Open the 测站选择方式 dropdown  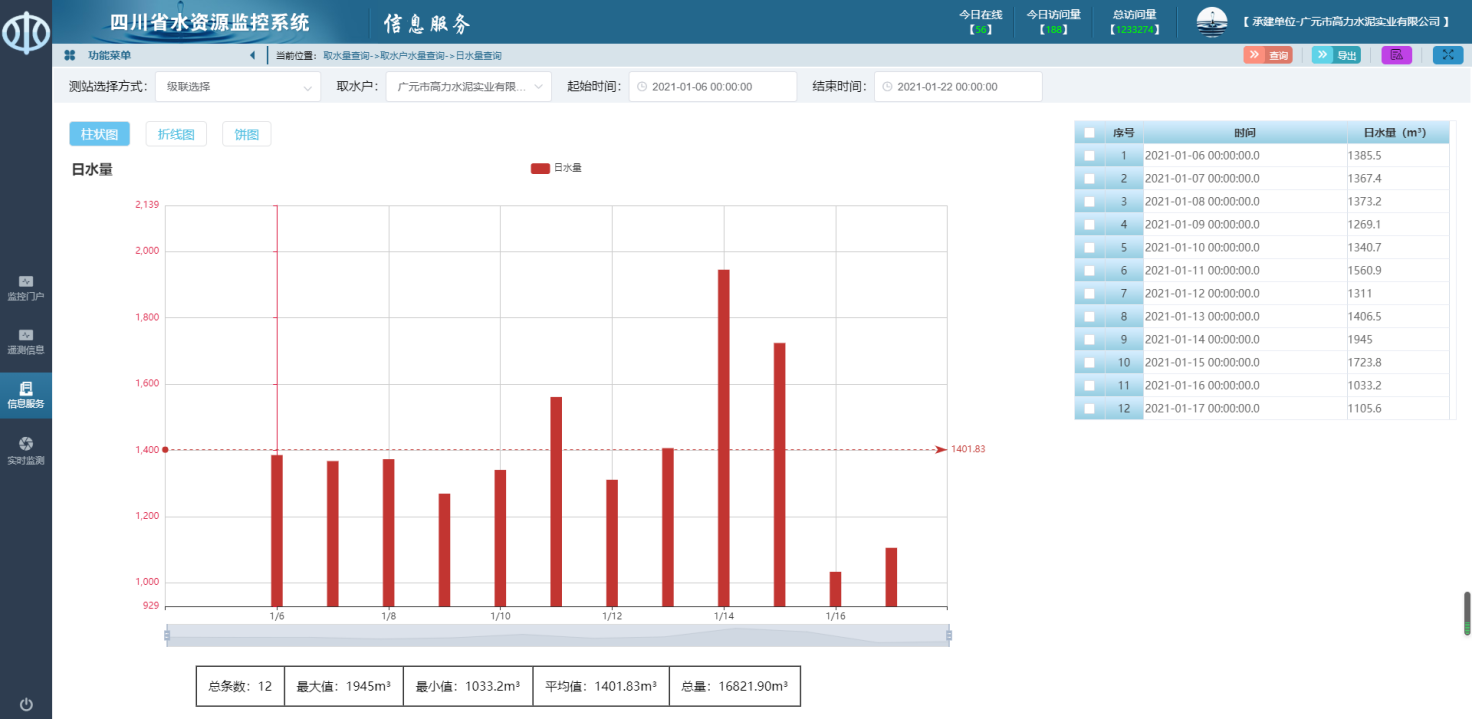(x=238, y=87)
